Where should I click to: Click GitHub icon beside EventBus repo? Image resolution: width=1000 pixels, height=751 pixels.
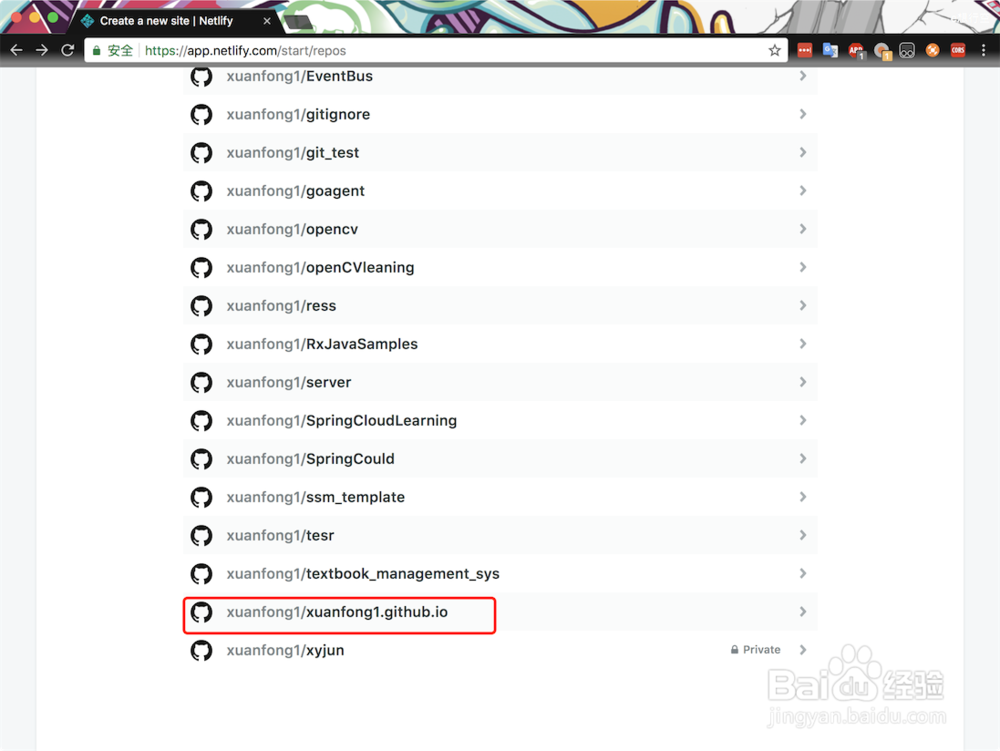(202, 77)
